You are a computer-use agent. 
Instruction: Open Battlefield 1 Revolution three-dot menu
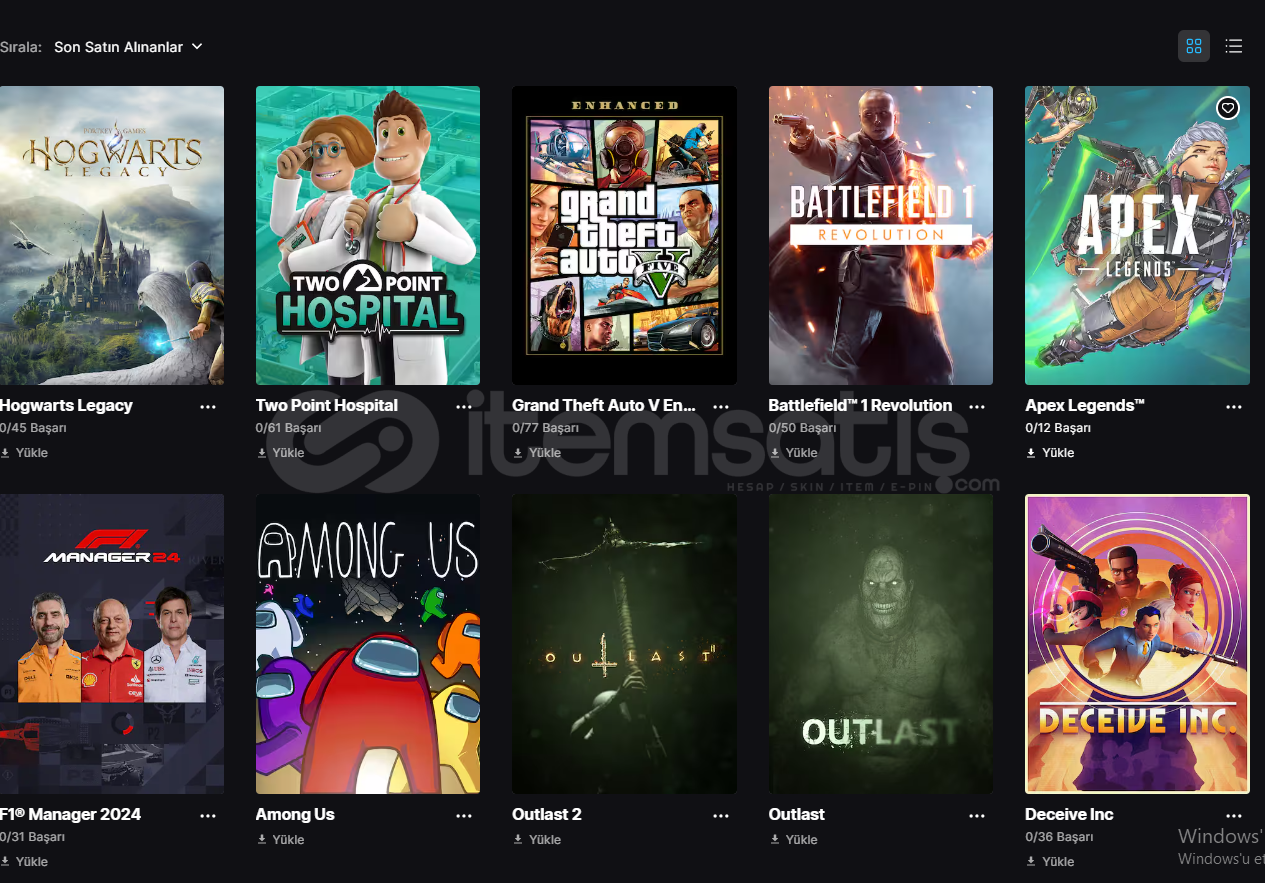(x=977, y=407)
